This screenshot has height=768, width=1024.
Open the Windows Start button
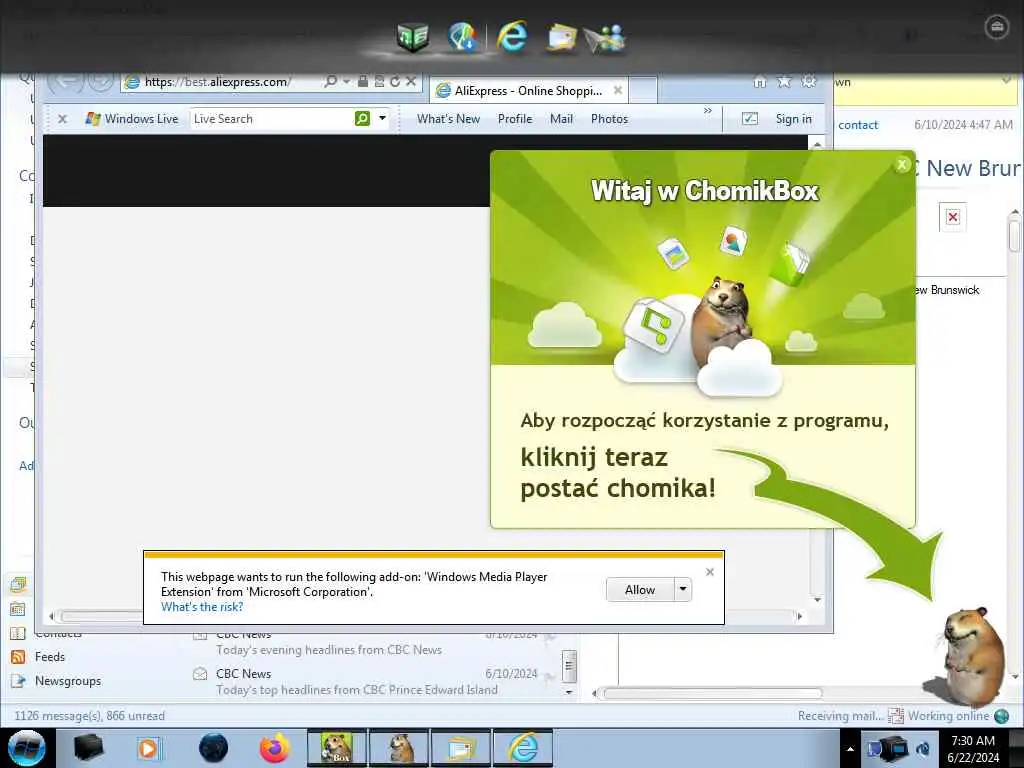tap(26, 748)
